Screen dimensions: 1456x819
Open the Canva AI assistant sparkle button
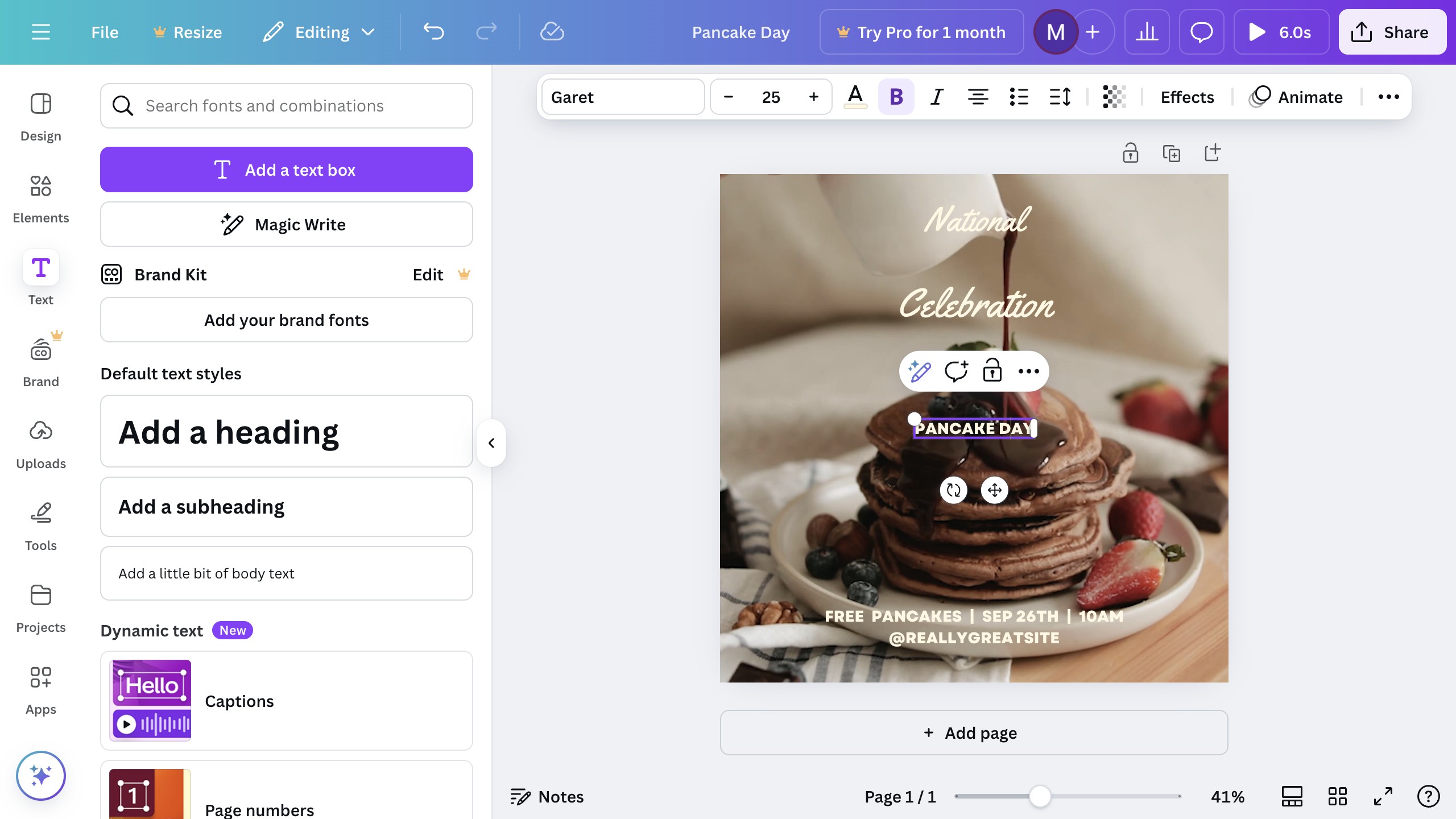pyautogui.click(x=41, y=776)
